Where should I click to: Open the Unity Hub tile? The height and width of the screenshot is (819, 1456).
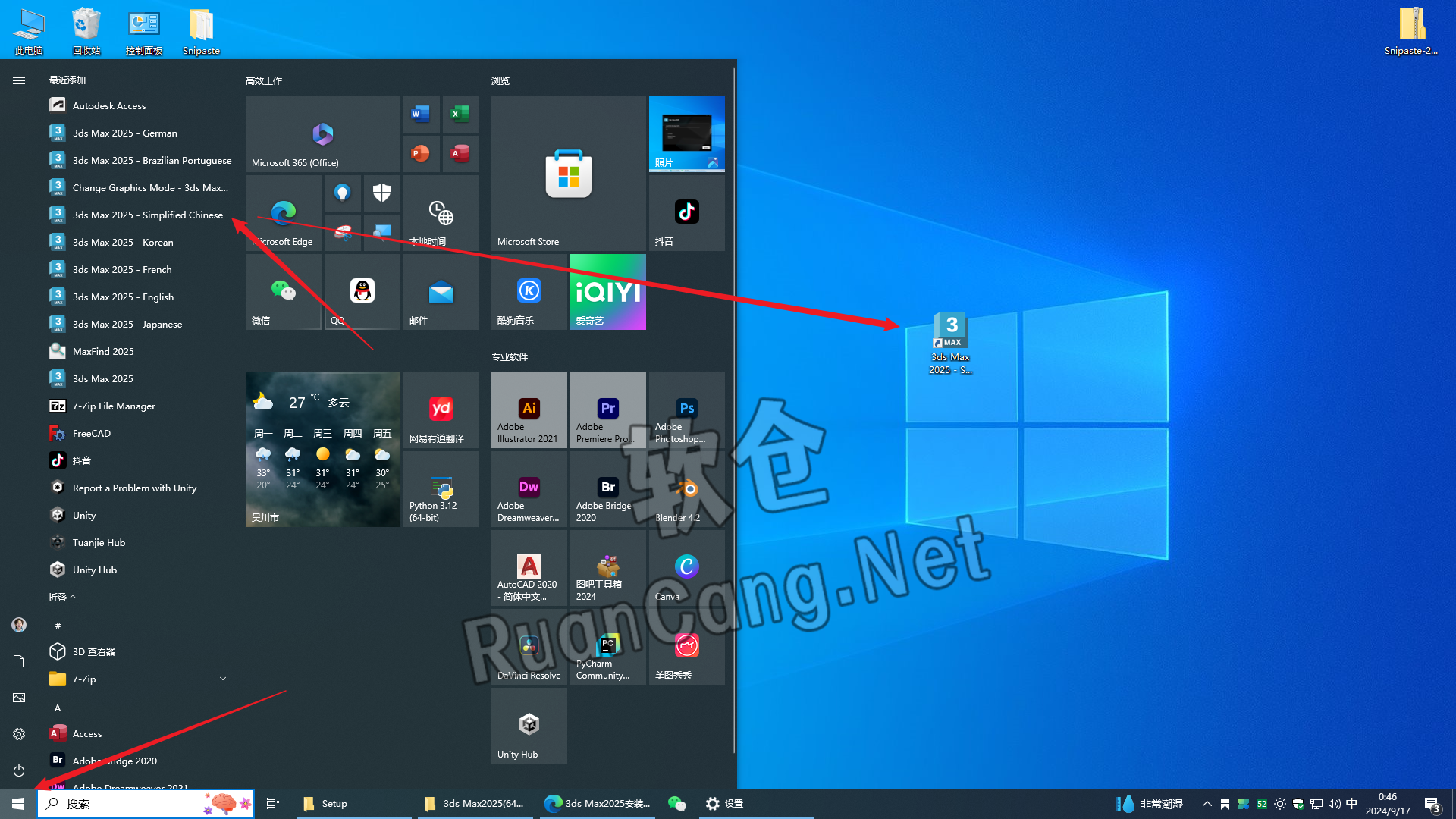[529, 726]
